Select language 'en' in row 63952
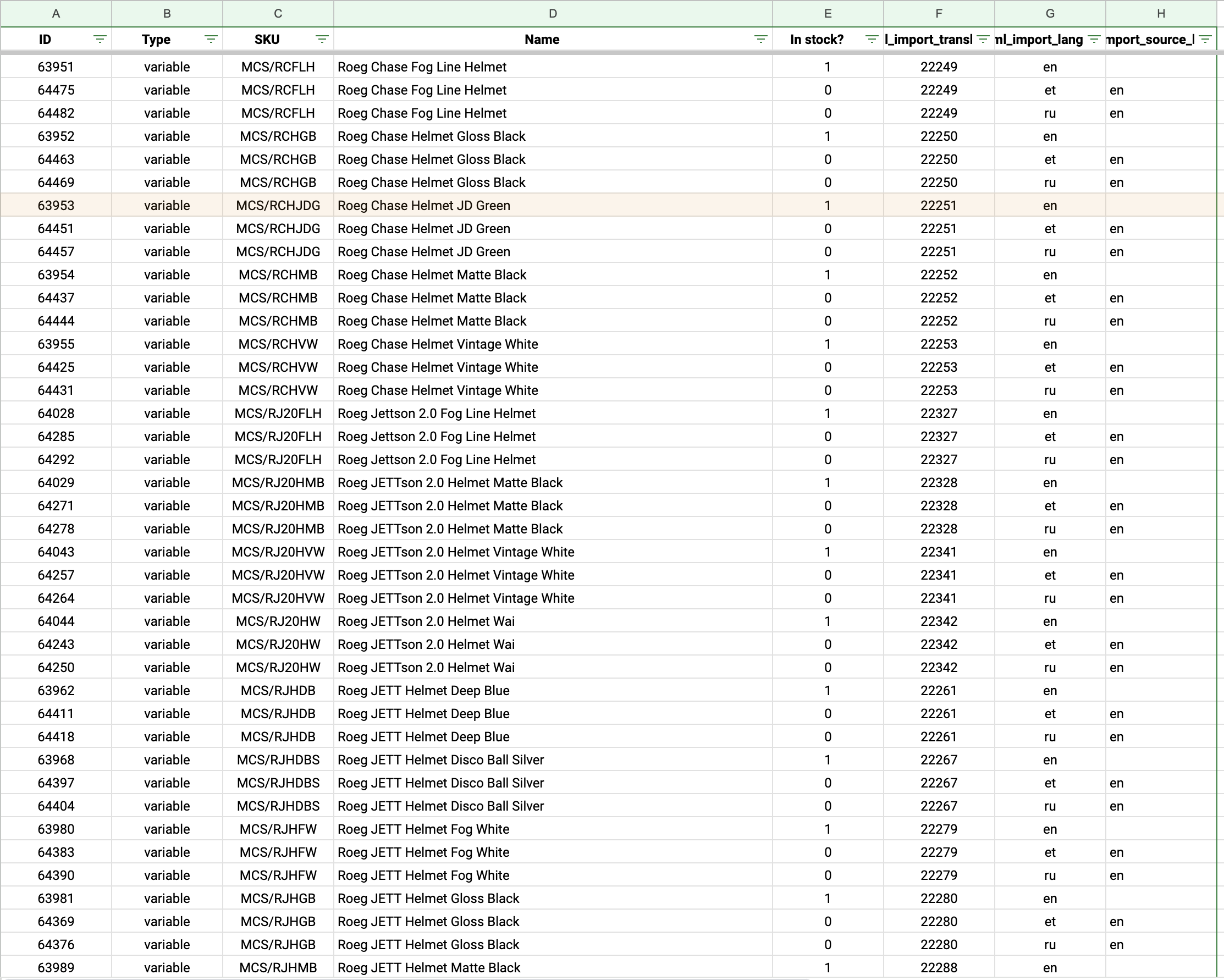The image size is (1224, 980). 1050,136
